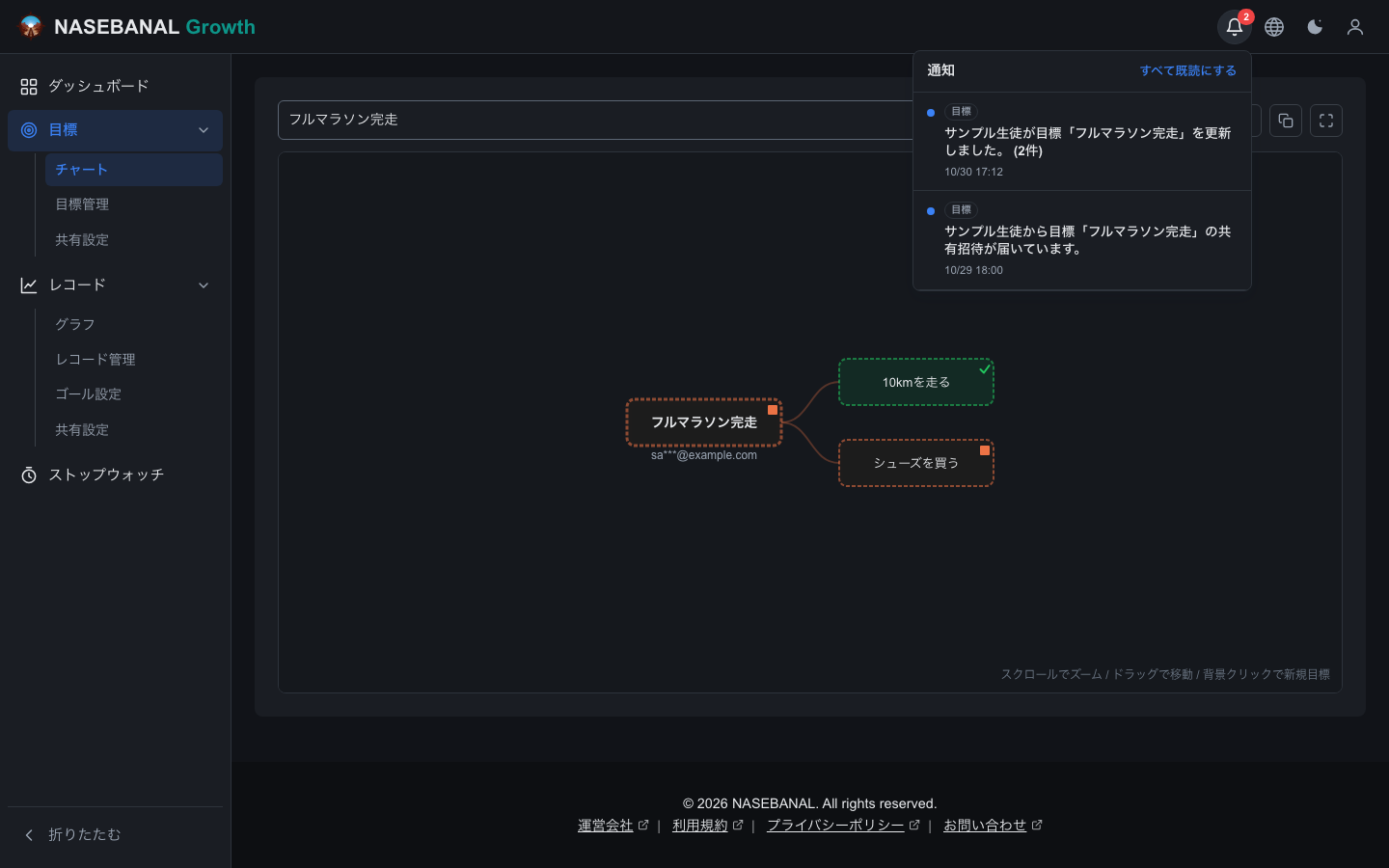Open the 利用規約 footer link
This screenshot has width=1389, height=868.
700,825
